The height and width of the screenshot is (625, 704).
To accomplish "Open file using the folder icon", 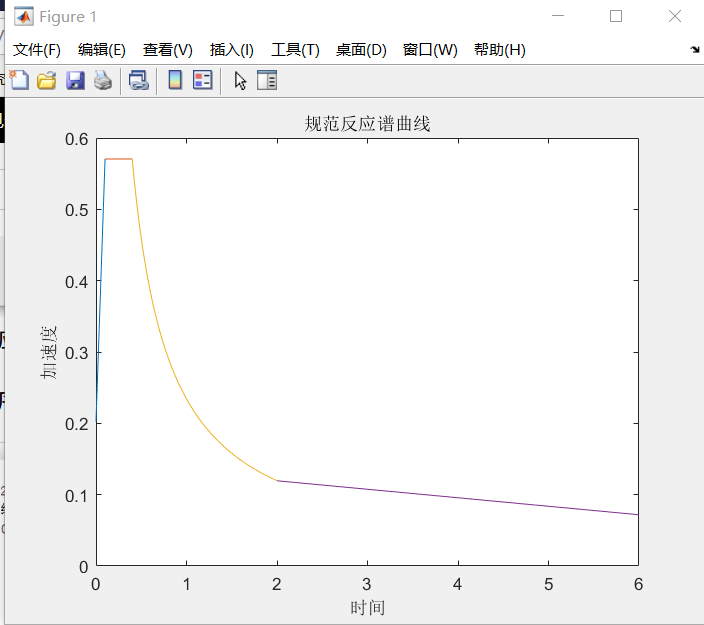I will [x=47, y=81].
